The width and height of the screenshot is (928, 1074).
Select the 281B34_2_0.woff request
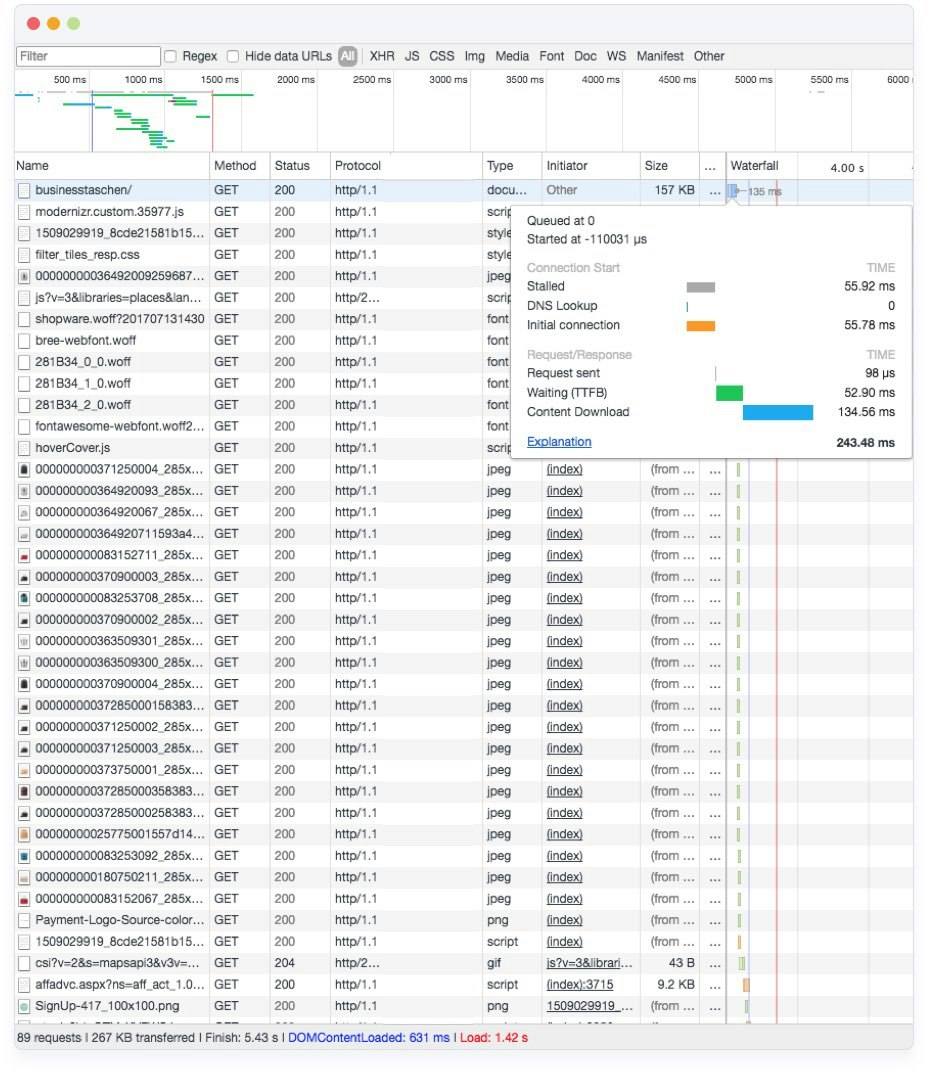click(83, 405)
